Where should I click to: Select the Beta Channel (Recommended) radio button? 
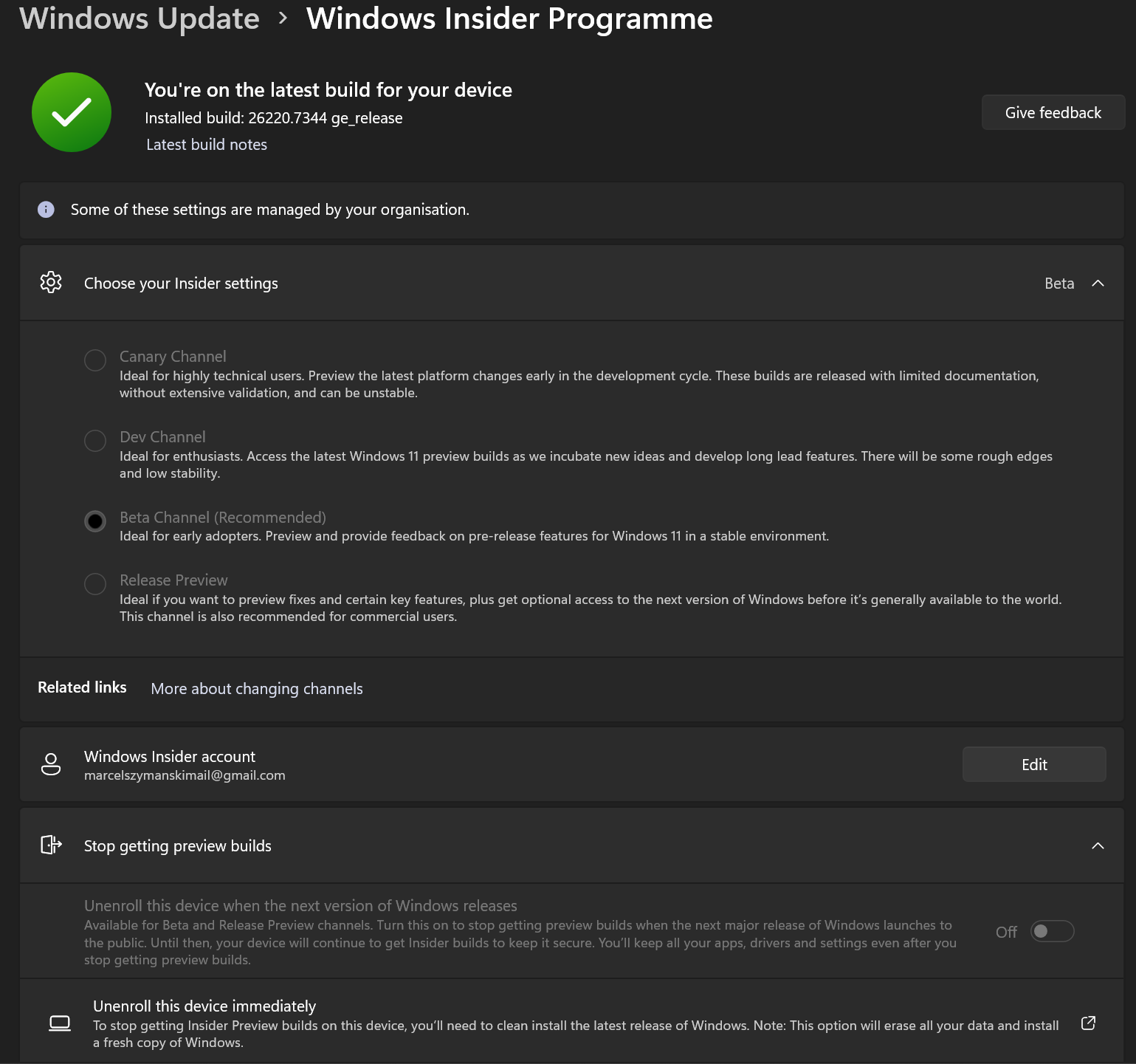[95, 521]
